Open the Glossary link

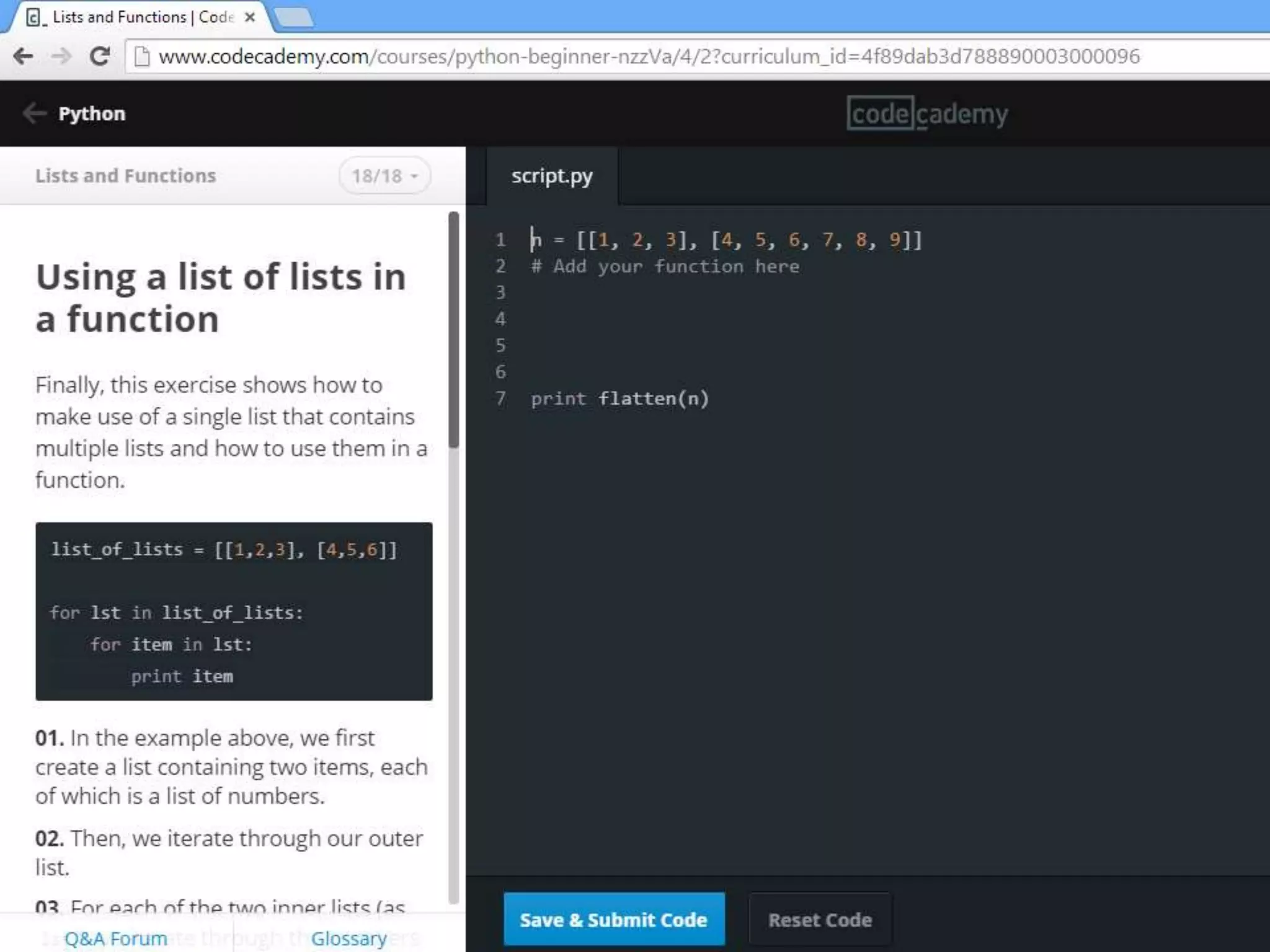pos(349,938)
